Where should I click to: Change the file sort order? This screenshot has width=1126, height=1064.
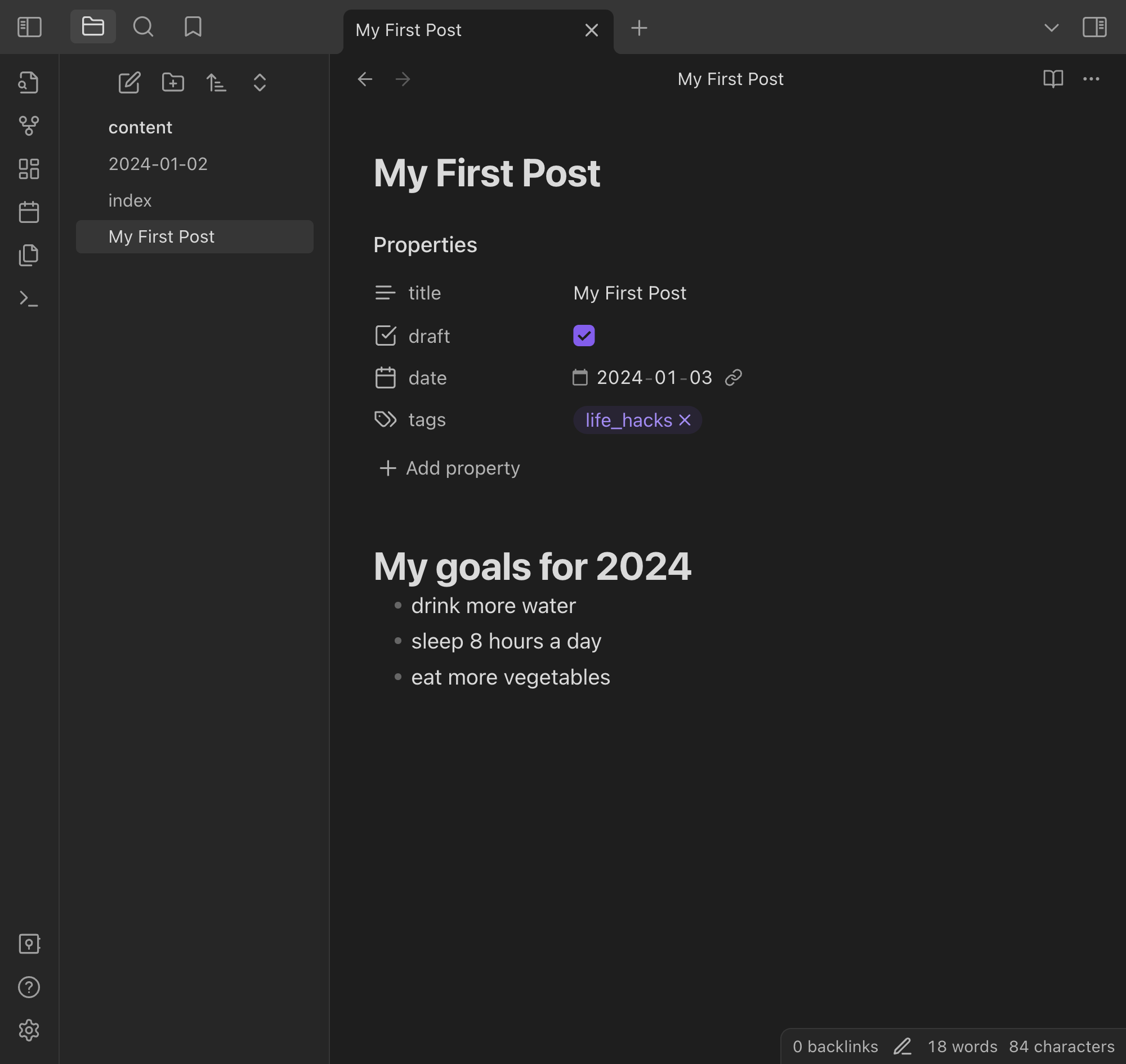pos(216,83)
